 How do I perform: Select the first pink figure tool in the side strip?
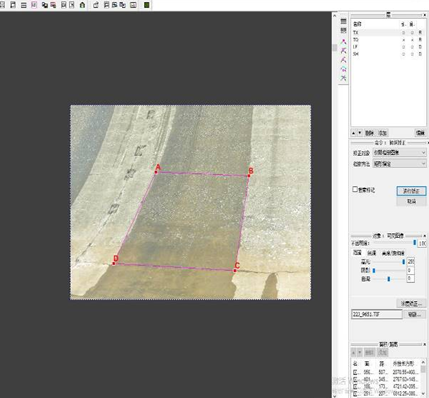click(344, 42)
